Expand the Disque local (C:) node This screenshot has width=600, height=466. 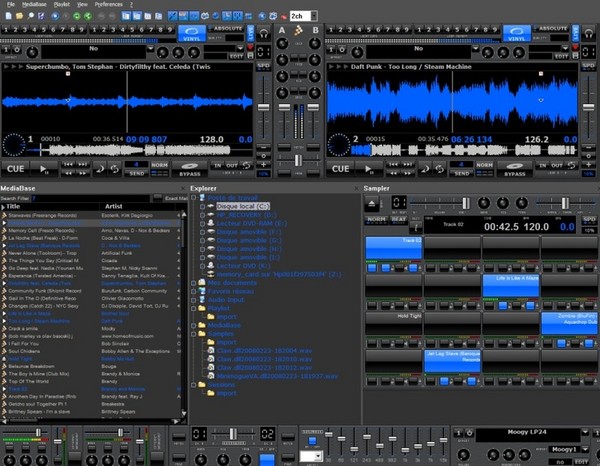202,207
